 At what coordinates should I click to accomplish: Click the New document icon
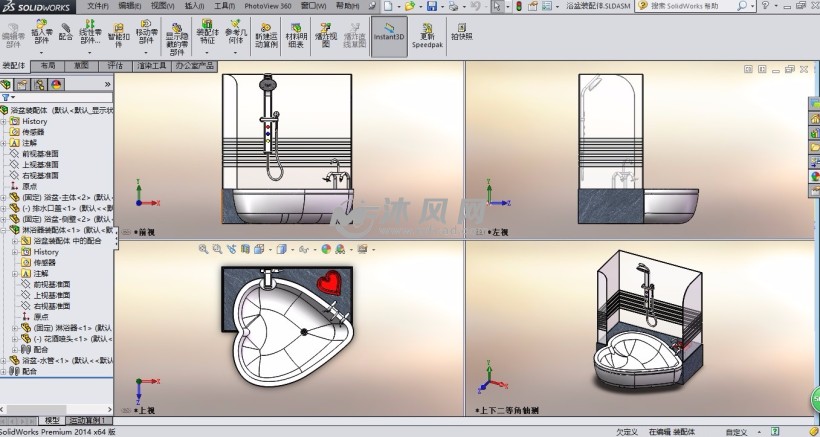(x=388, y=6)
